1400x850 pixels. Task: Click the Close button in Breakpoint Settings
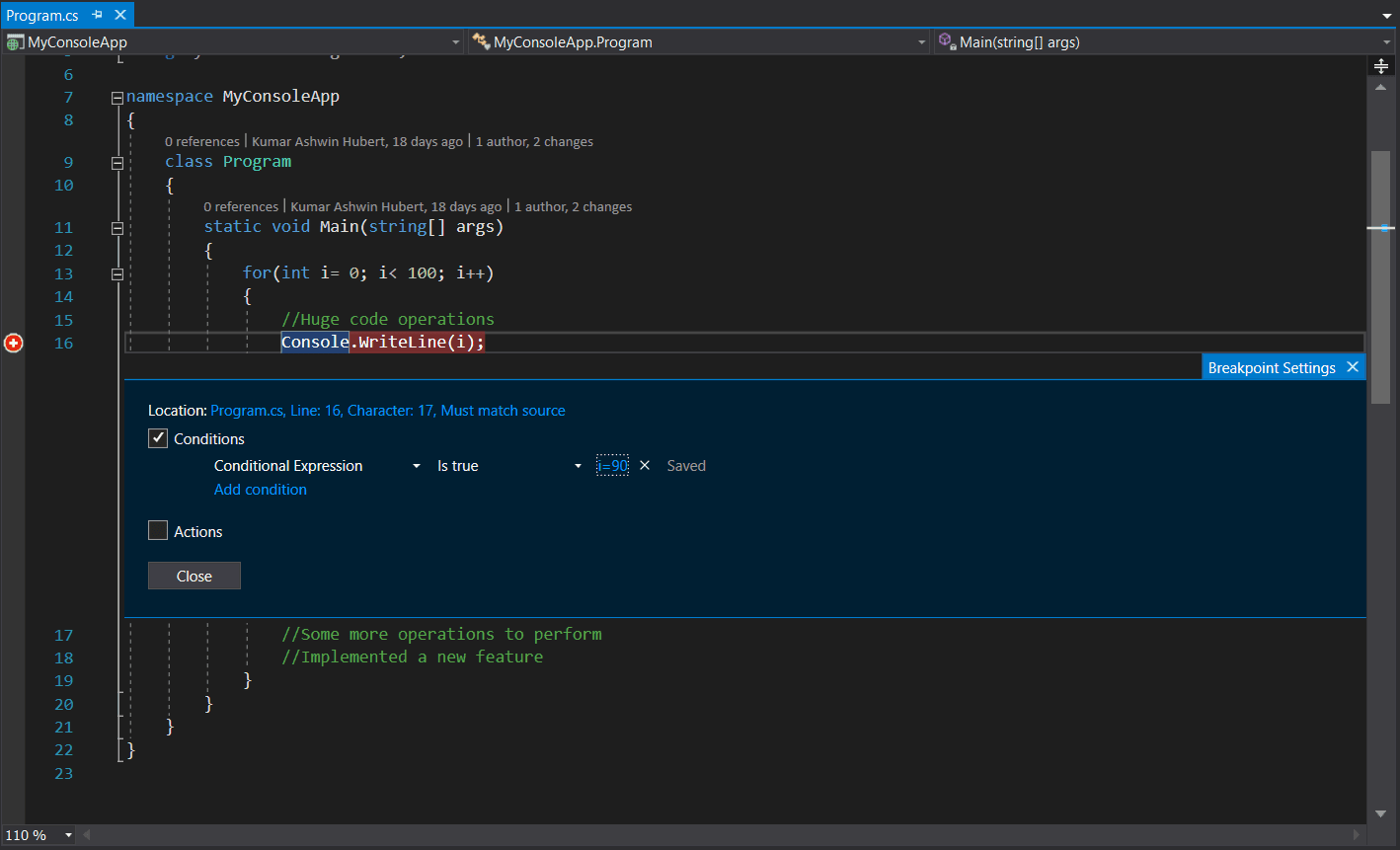pyautogui.click(x=194, y=576)
